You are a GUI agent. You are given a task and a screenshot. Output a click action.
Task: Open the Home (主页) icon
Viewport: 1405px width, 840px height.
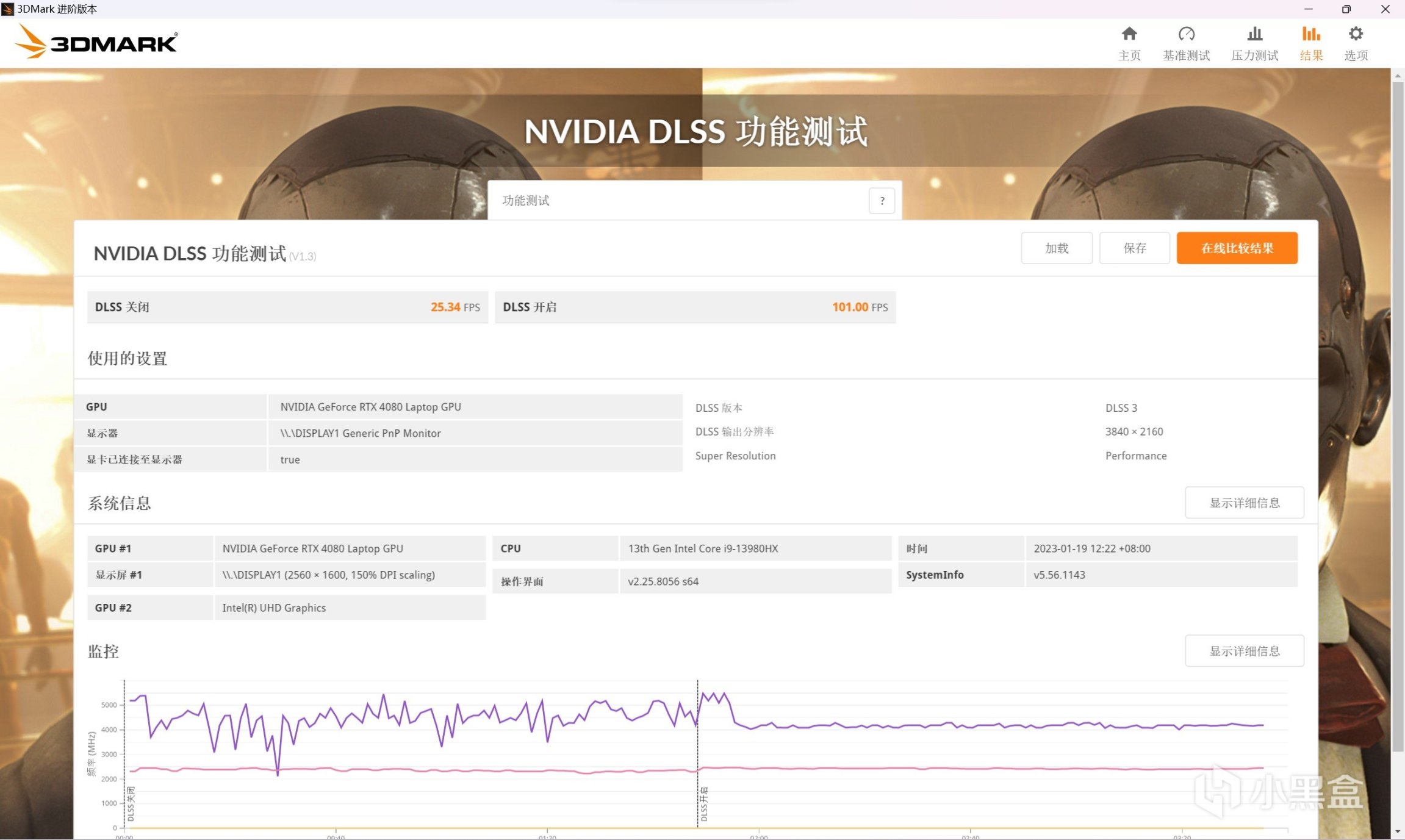coord(1129,34)
